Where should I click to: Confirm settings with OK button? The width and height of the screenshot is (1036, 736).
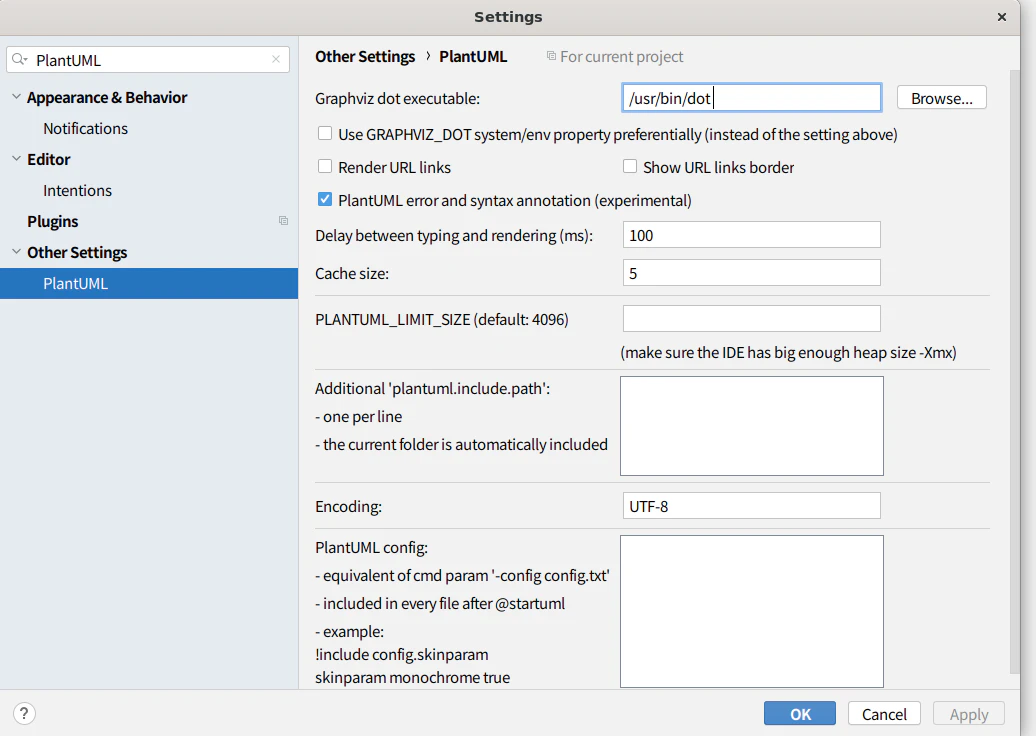coord(799,714)
